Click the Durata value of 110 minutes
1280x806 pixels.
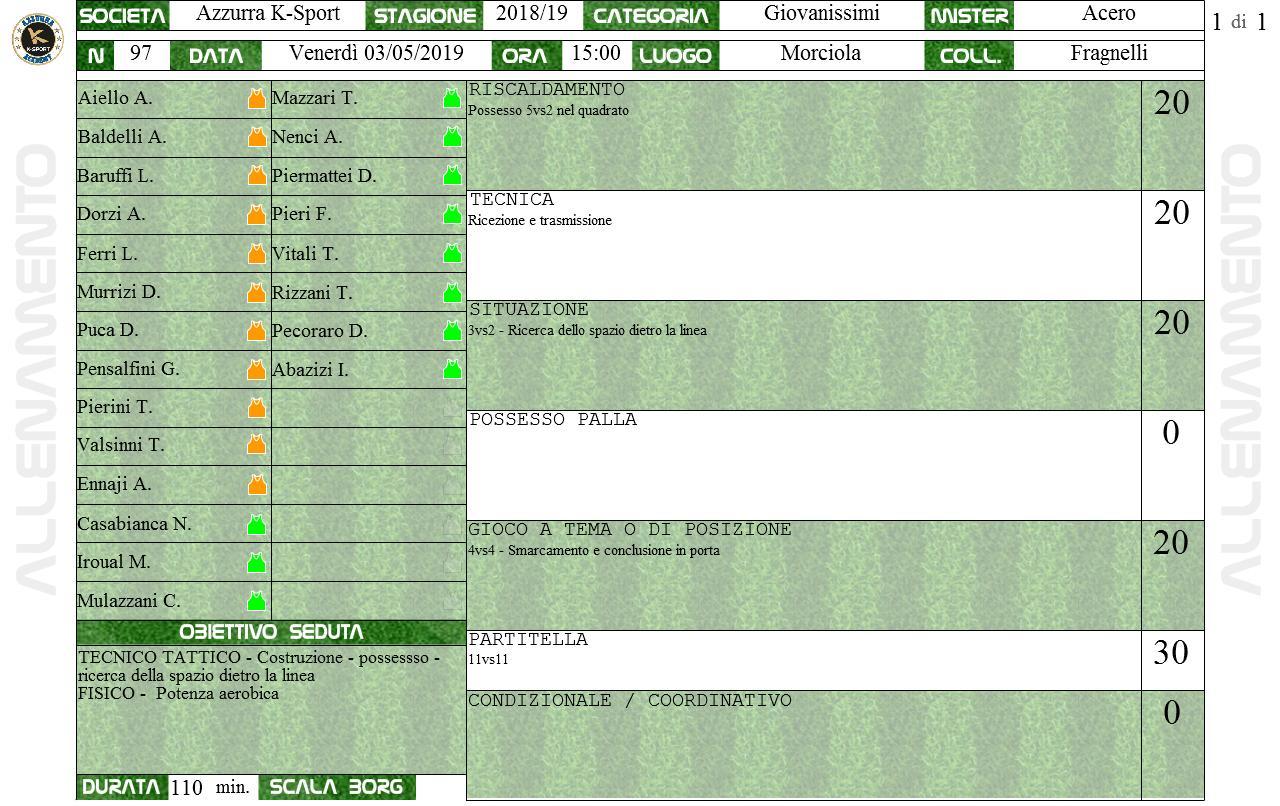point(187,788)
